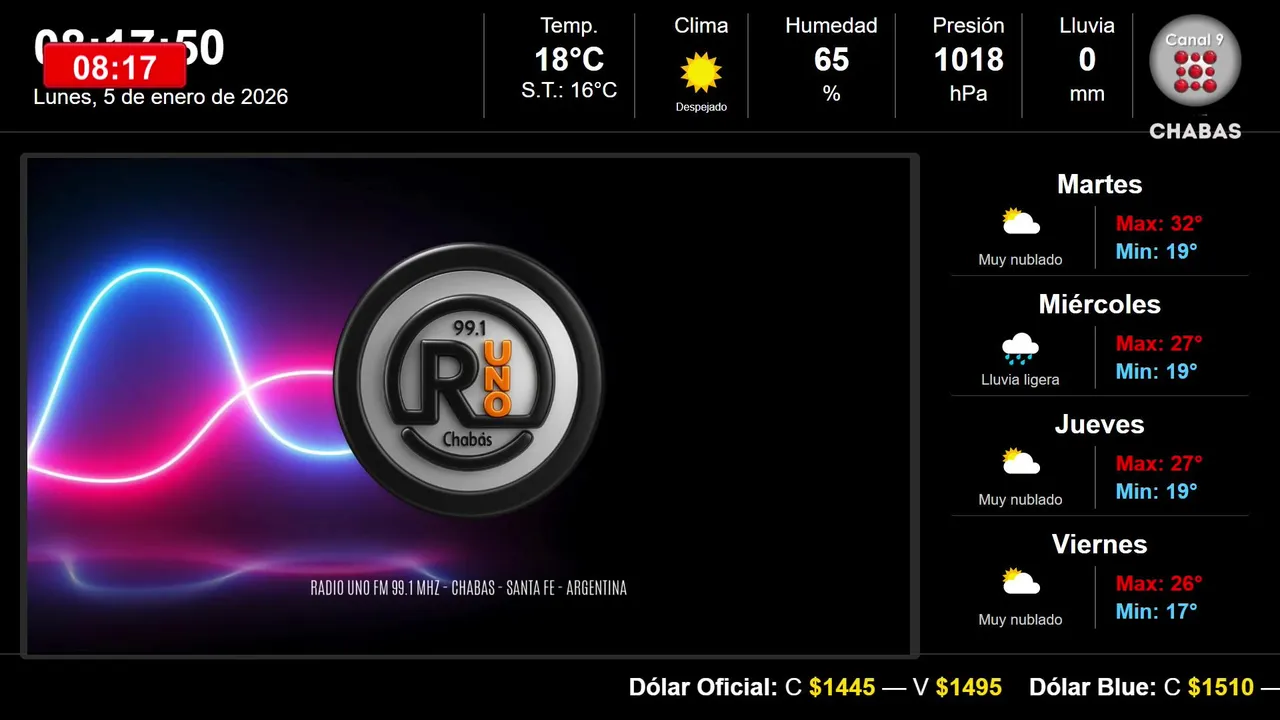Screen dimensions: 1280x720
Task: Click the Lluvia value 0
Action: pyautogui.click(x=1087, y=60)
